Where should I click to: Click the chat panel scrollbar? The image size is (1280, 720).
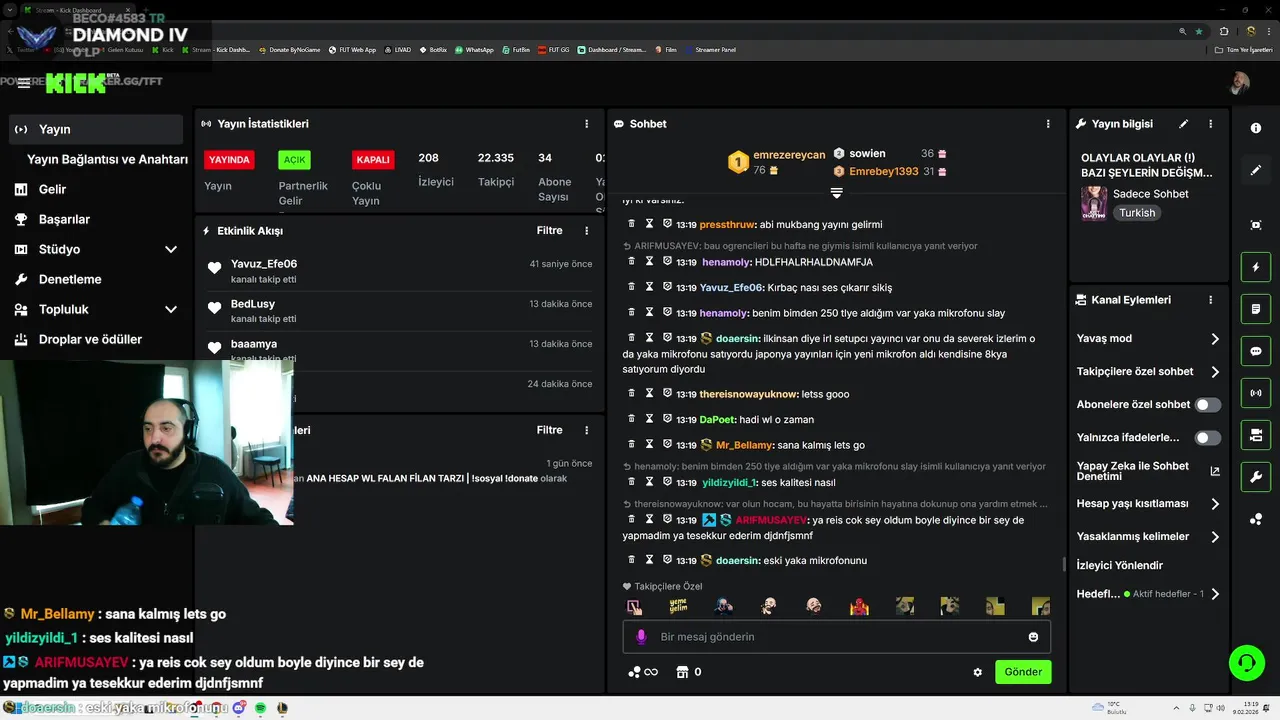coord(1064,565)
